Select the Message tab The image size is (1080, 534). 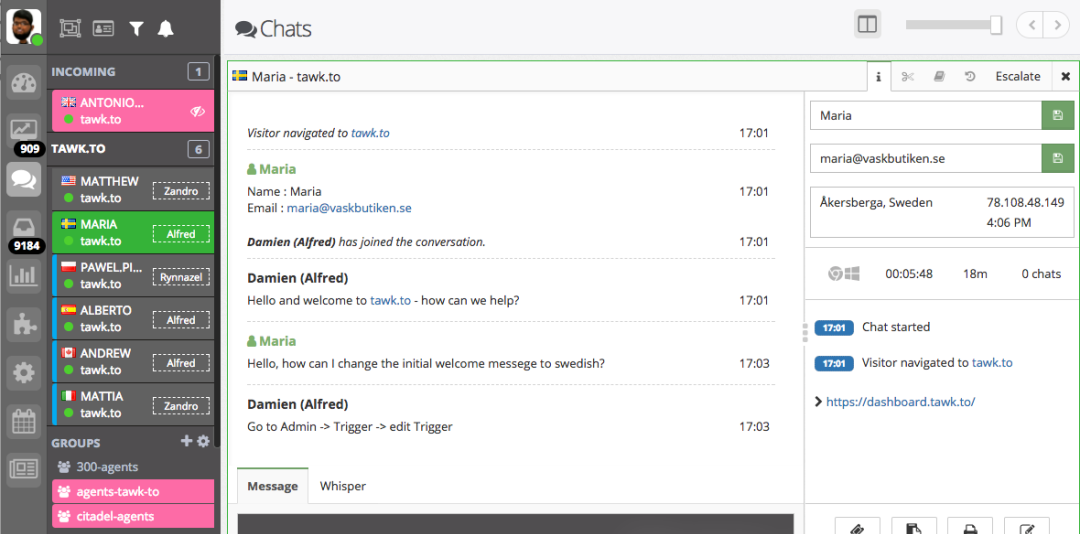coord(272,486)
